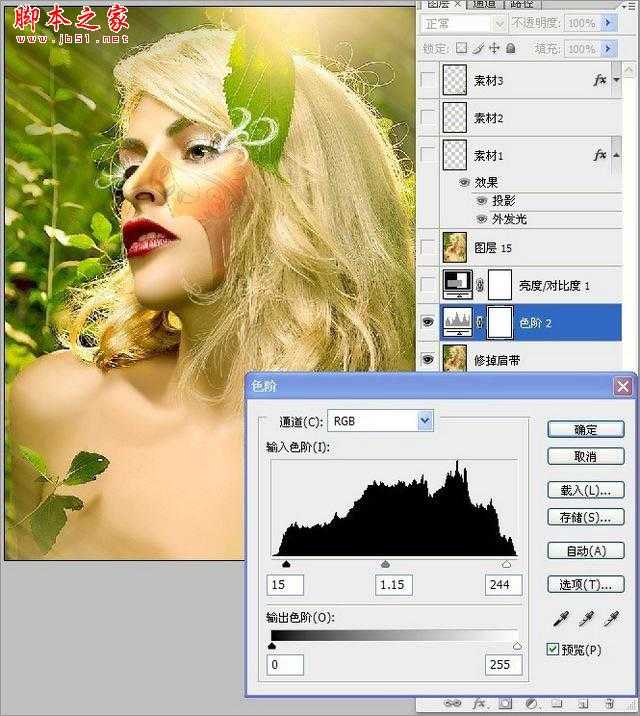Switch to the 路径 Paths tab

(x=522, y=5)
